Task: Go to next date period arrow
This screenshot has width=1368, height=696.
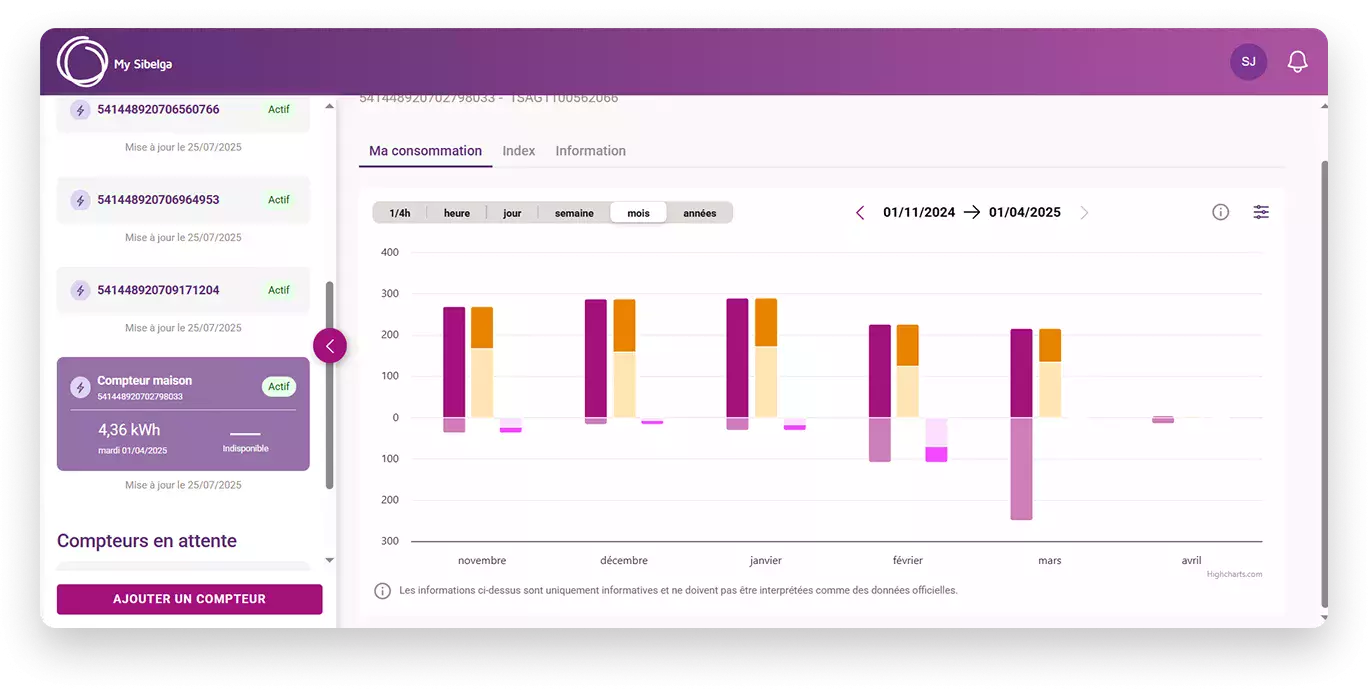Action: click(x=1085, y=213)
